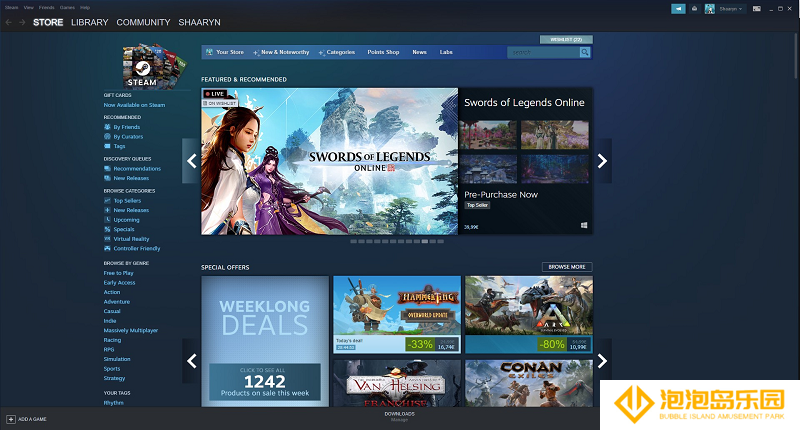
Task: Show next featured game arrow
Action: [603, 161]
